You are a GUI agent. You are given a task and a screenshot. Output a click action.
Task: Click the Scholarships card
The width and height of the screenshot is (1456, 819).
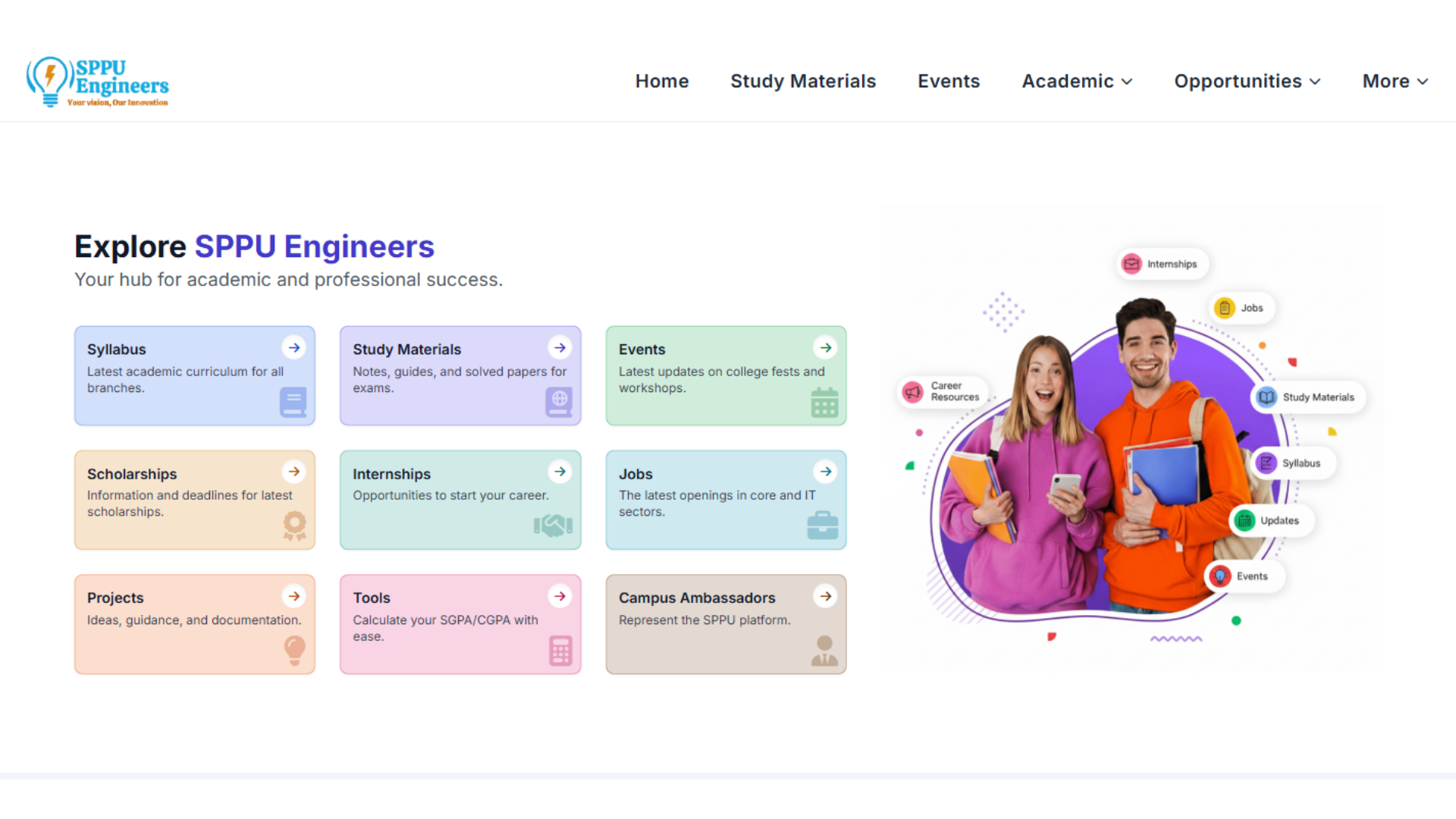point(194,500)
